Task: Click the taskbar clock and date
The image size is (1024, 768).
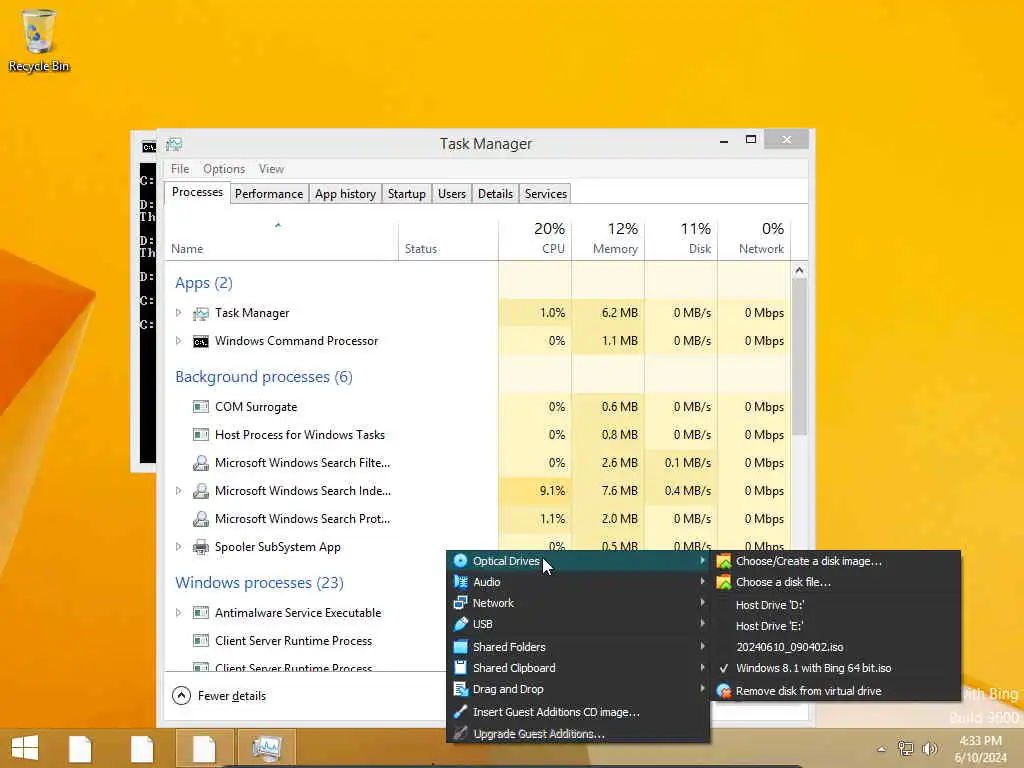Action: tap(980, 749)
